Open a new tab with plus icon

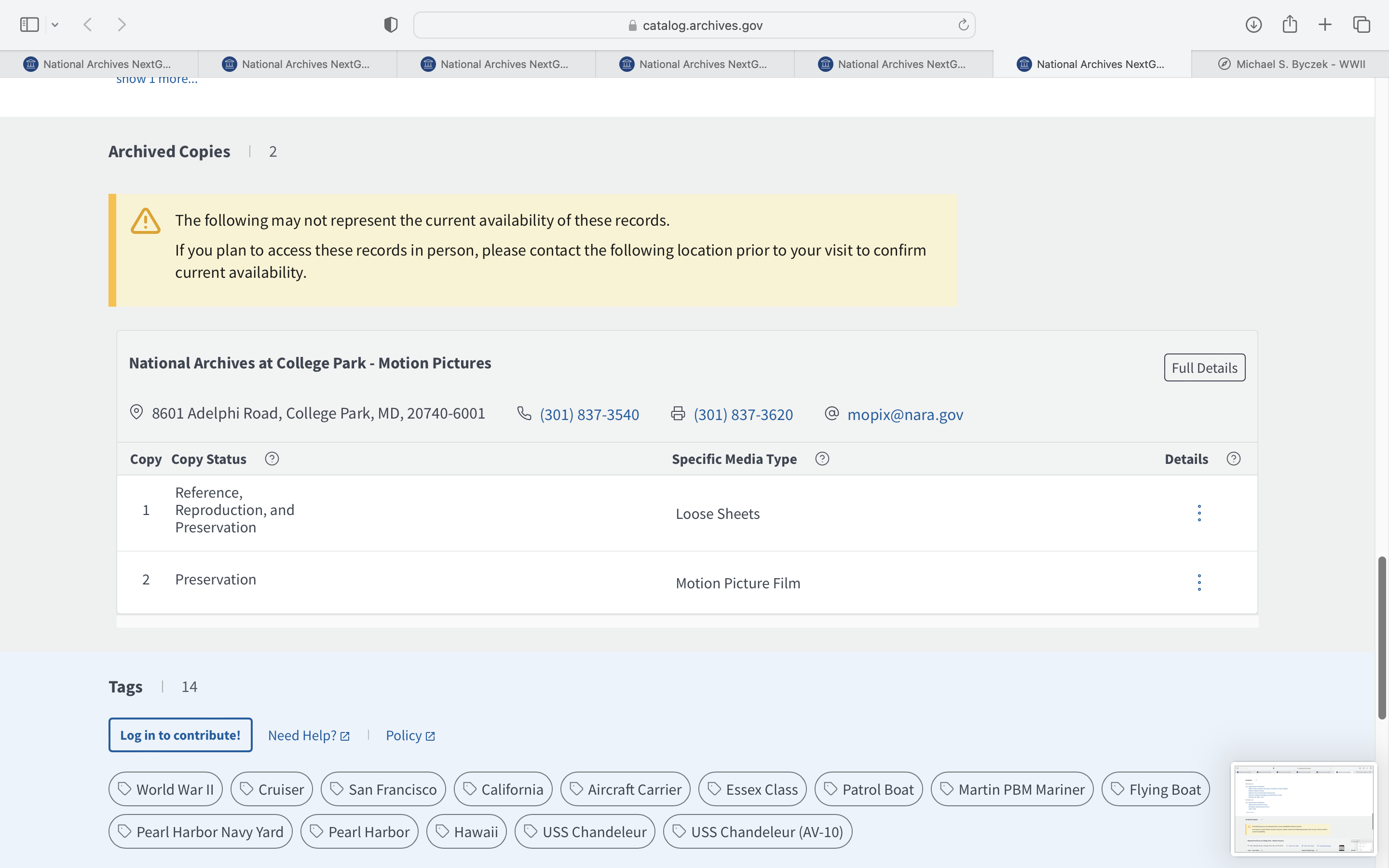click(1325, 25)
